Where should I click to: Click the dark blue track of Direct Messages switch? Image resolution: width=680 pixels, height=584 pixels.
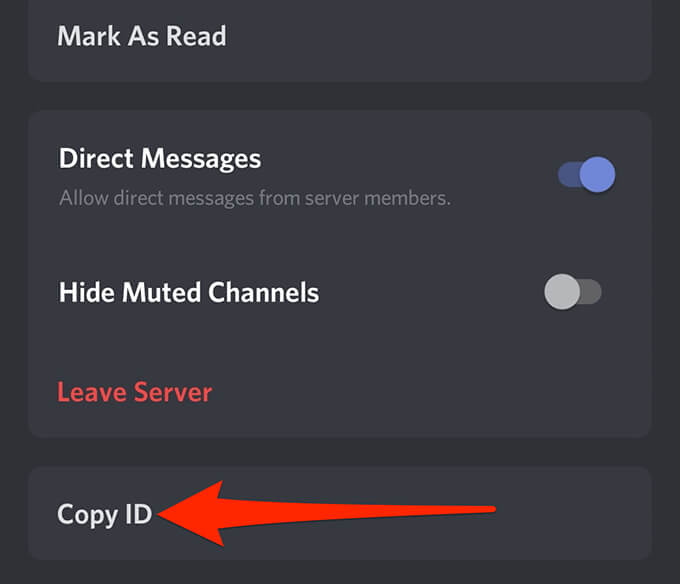click(569, 174)
